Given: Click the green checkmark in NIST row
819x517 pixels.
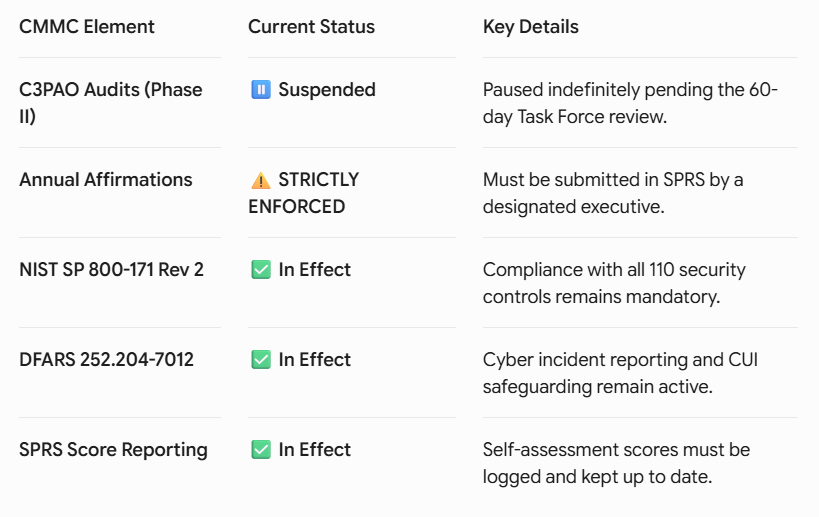Looking at the screenshot, I should pyautogui.click(x=261, y=270).
